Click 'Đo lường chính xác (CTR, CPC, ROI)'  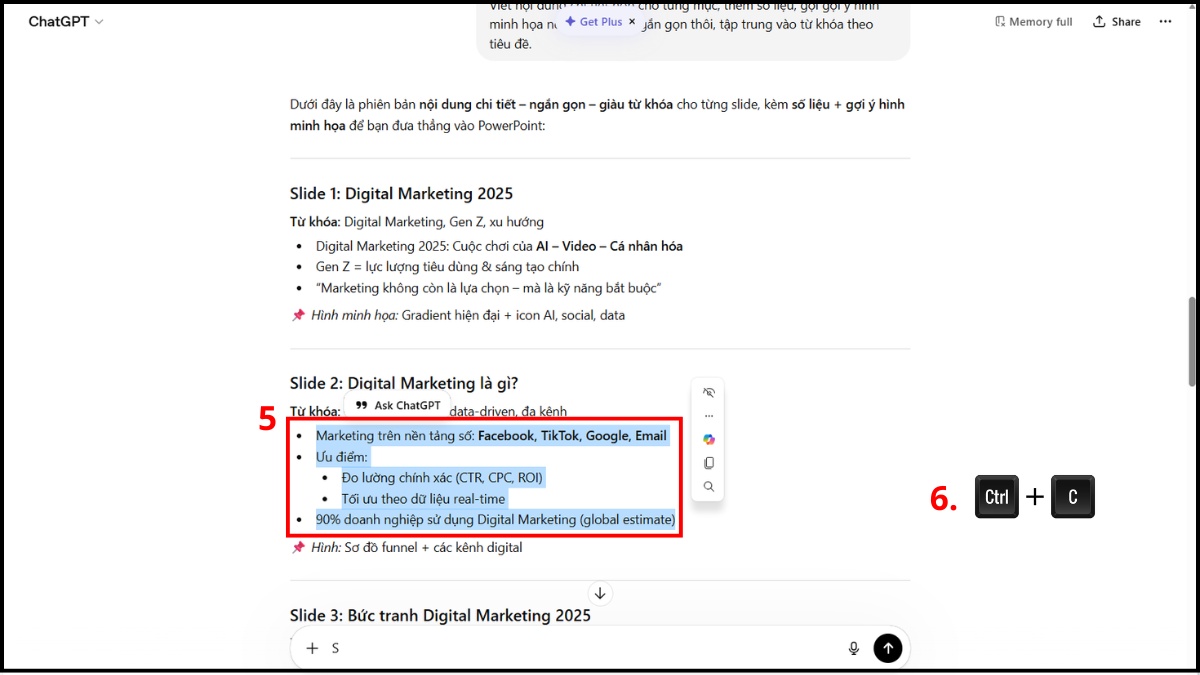442,478
